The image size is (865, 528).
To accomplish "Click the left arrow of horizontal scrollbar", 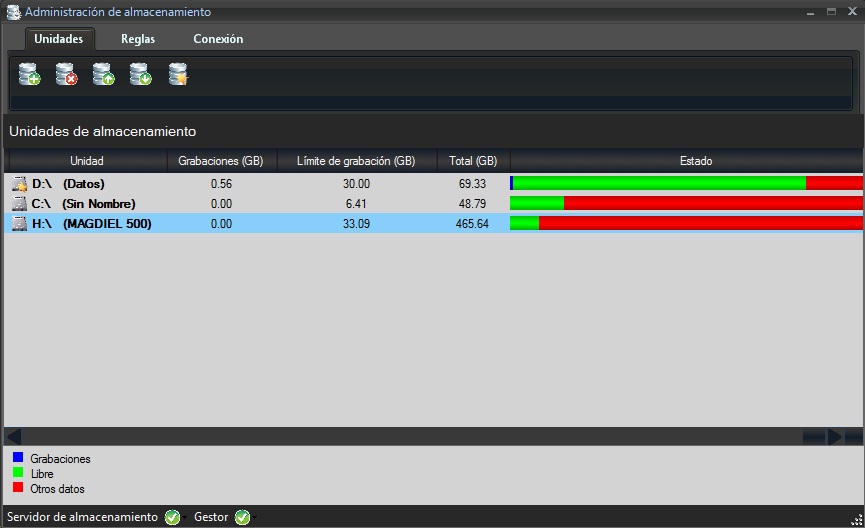I will click(14, 437).
